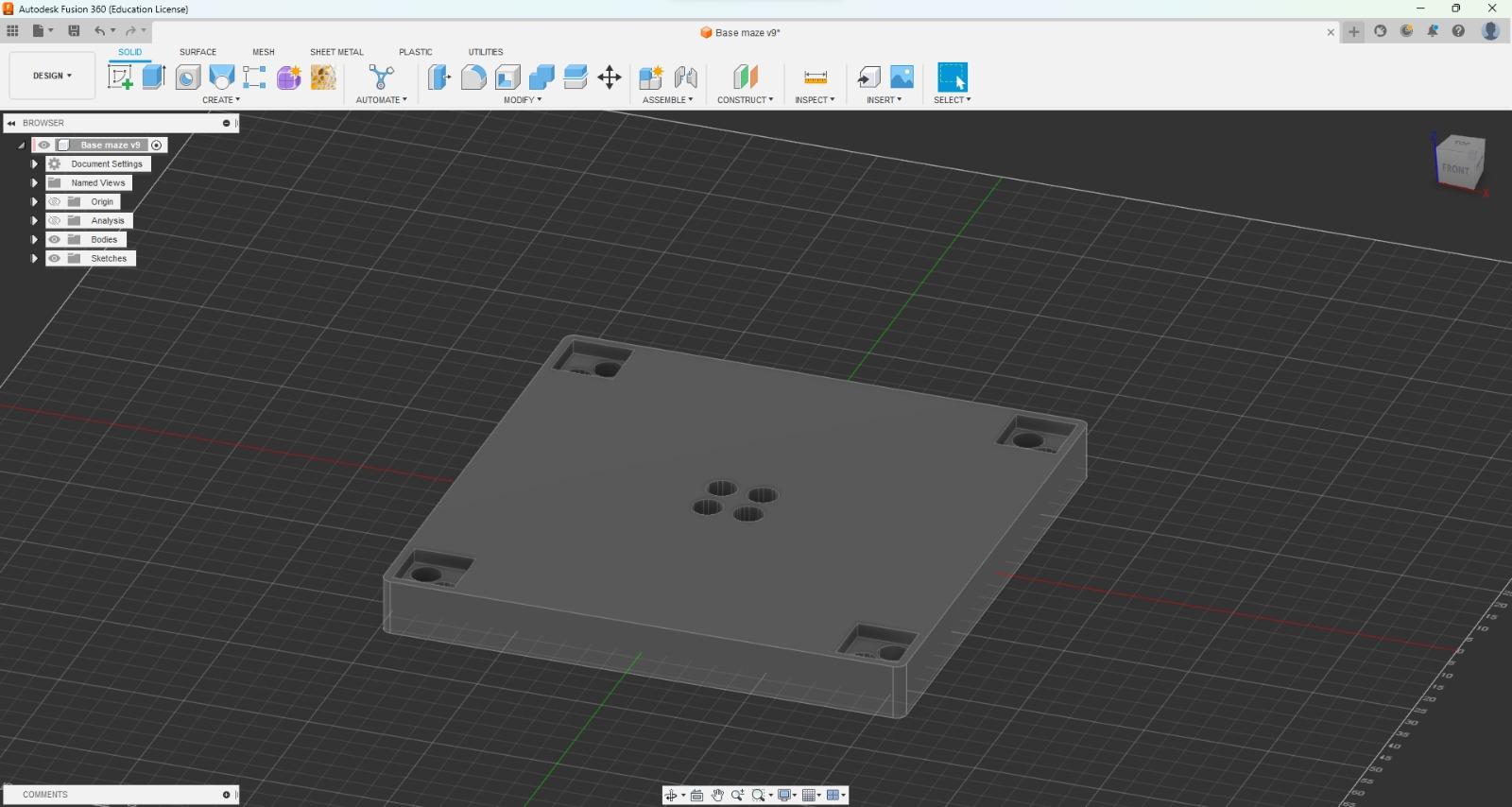The width and height of the screenshot is (1512, 807).
Task: Click the Base maze v9 activate radio button
Action: [157, 145]
